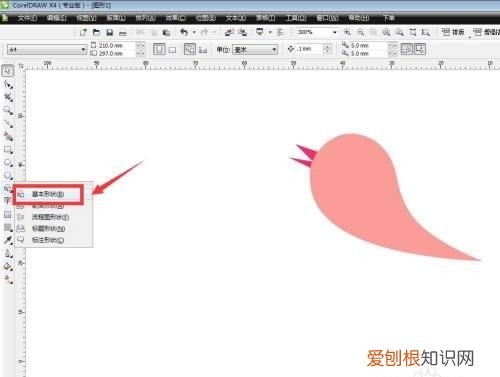Select the Shape tool in the toolbox

click(x=8, y=84)
